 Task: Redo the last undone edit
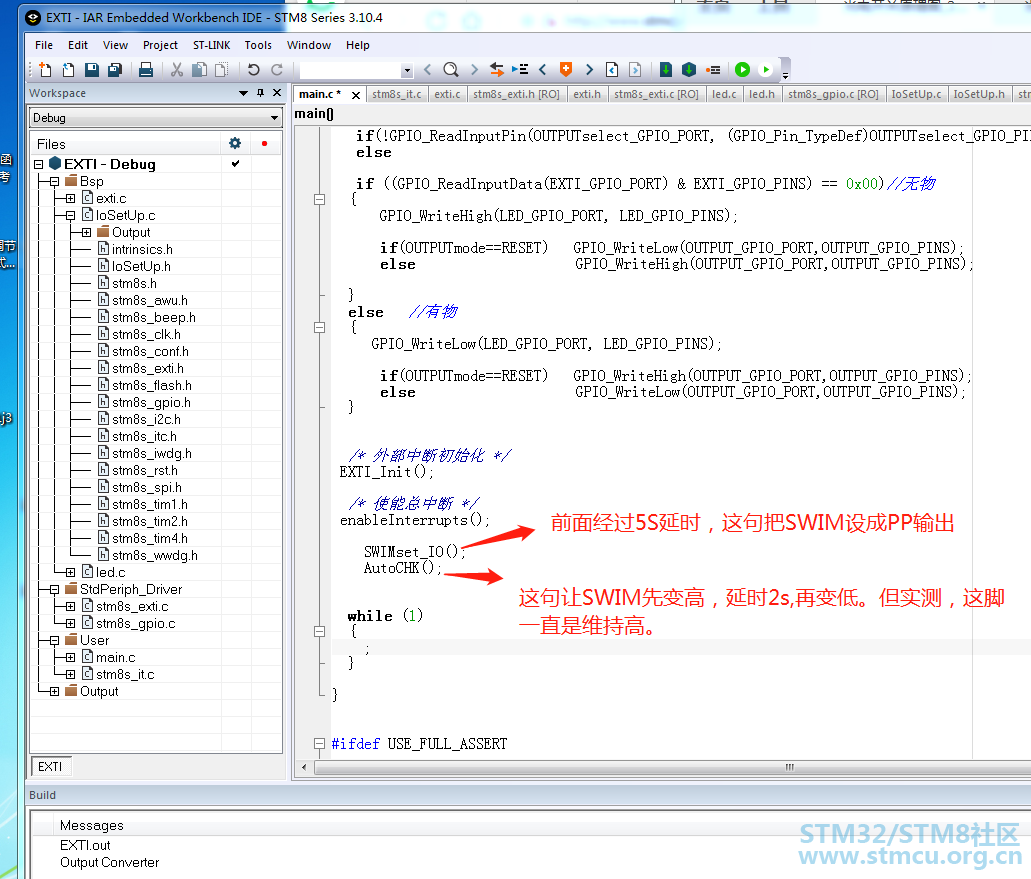click(x=277, y=69)
